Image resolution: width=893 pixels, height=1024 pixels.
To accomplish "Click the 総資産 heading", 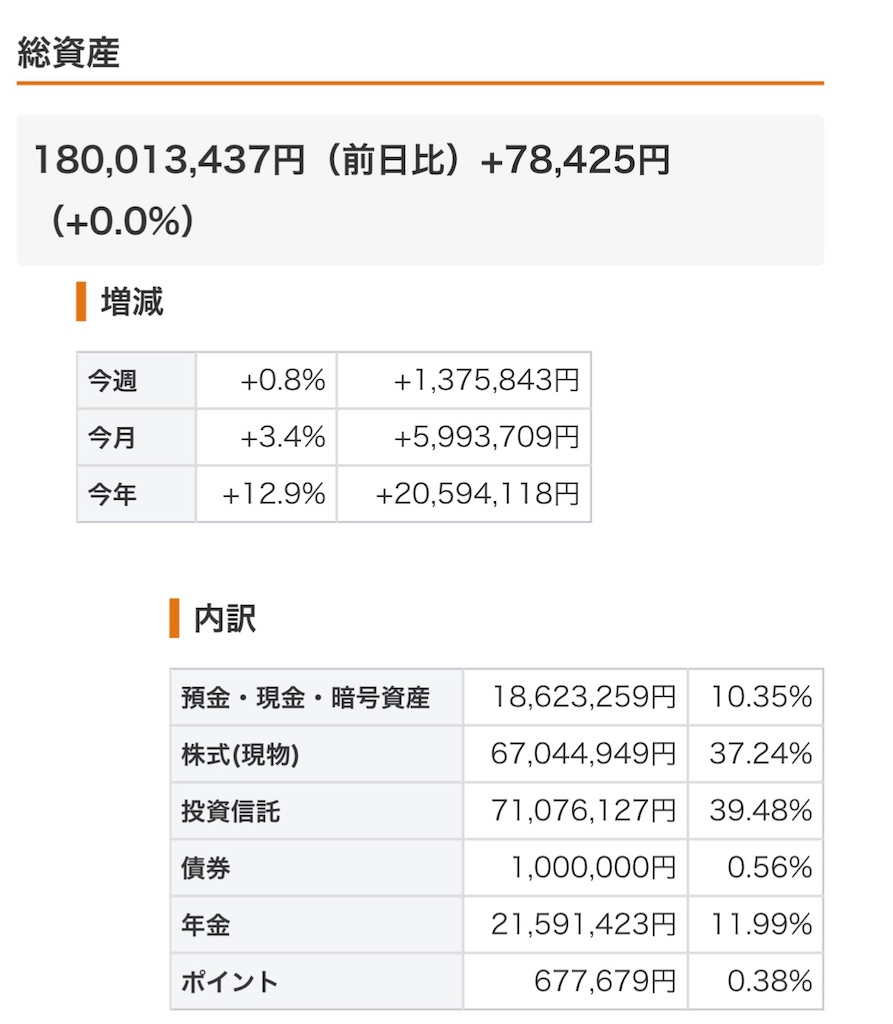I will click(x=68, y=53).
